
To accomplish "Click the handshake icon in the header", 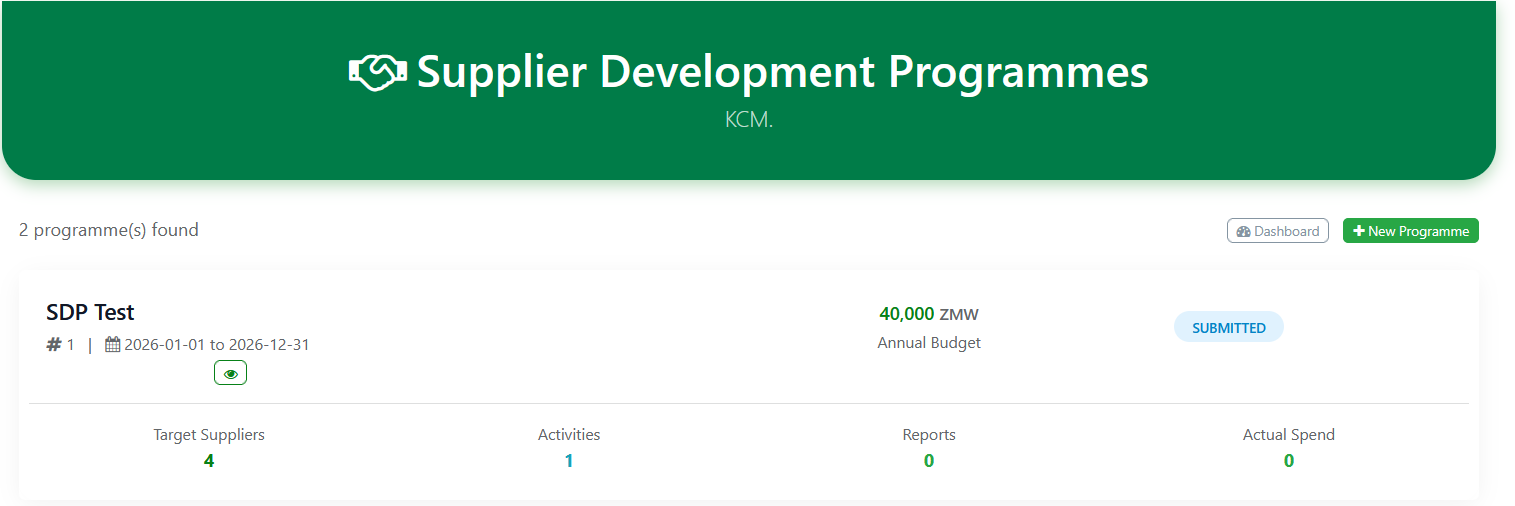I will click(x=377, y=72).
